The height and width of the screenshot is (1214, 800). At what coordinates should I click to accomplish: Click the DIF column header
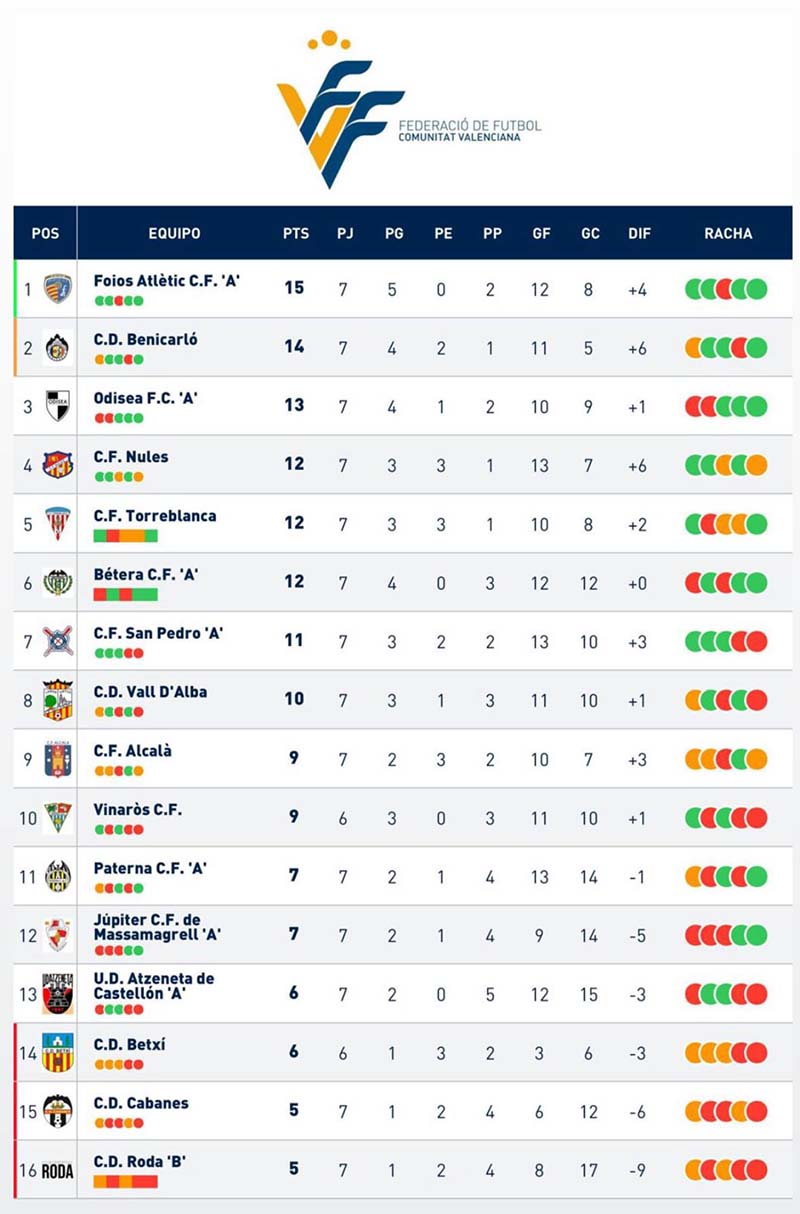pyautogui.click(x=639, y=233)
